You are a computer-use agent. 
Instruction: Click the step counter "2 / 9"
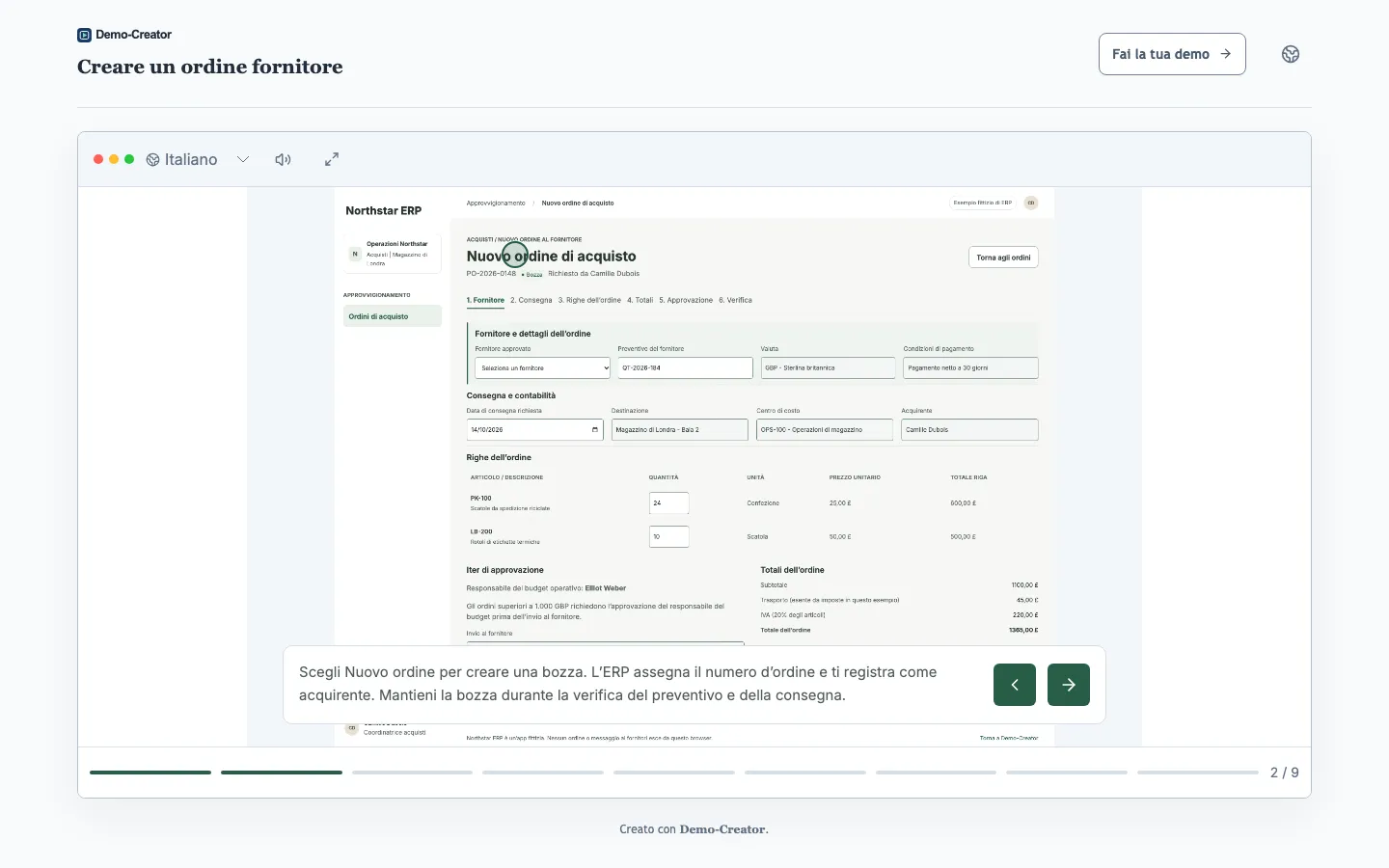pyautogui.click(x=1285, y=773)
